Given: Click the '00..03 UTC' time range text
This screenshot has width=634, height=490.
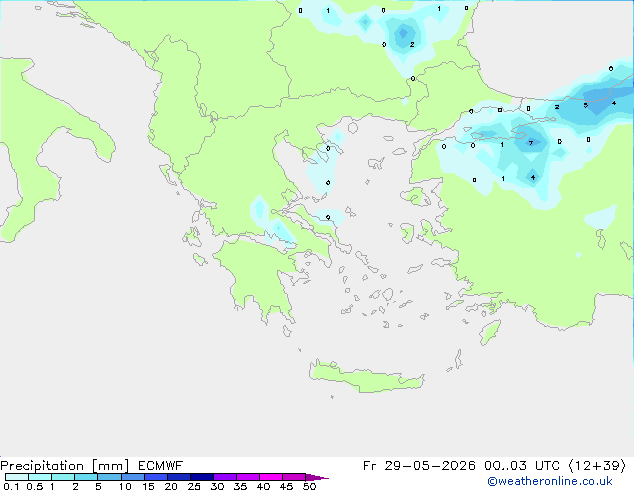Looking at the screenshot, I should pos(522,466).
